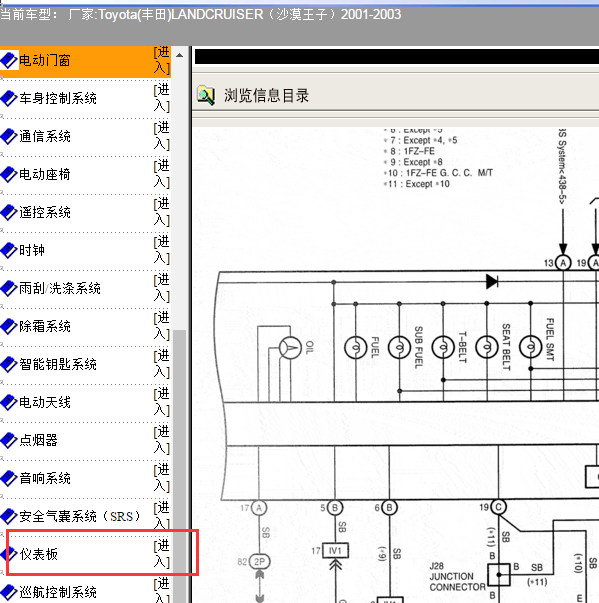The width and height of the screenshot is (599, 603).
Task: Click the FUEL warning lamp symbol
Action: point(356,348)
